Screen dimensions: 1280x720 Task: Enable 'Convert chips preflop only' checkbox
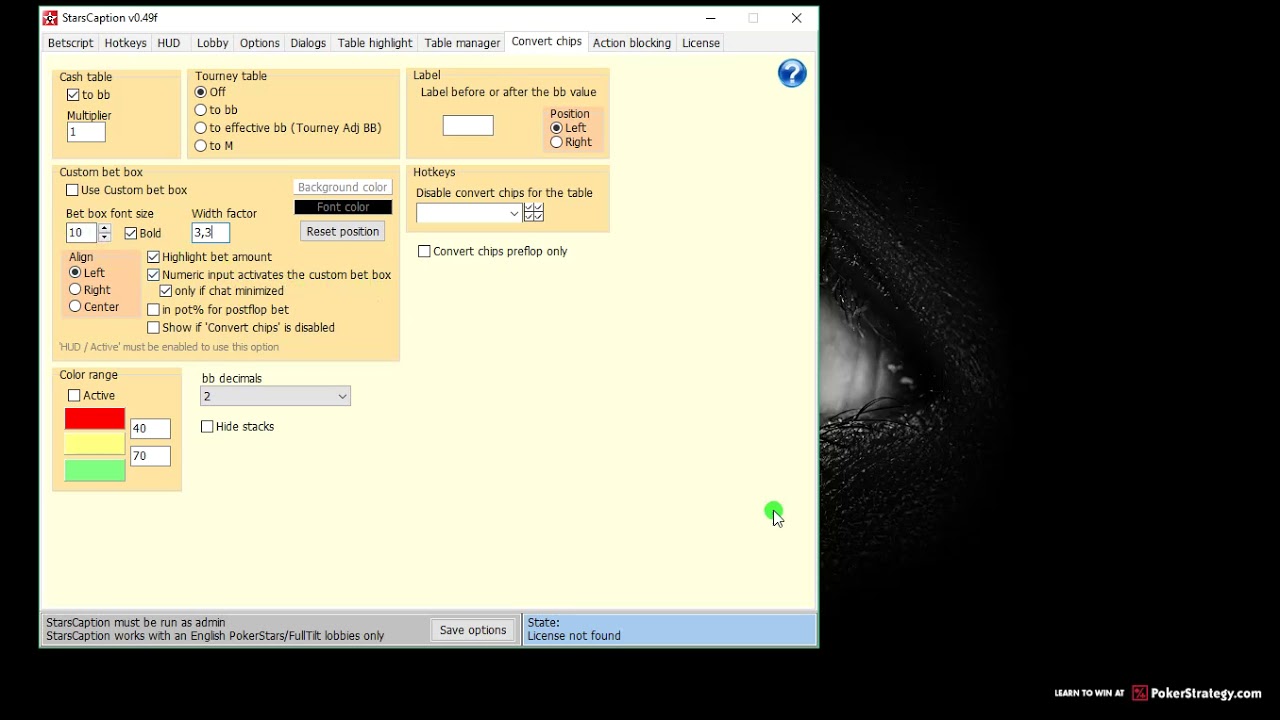pos(424,252)
